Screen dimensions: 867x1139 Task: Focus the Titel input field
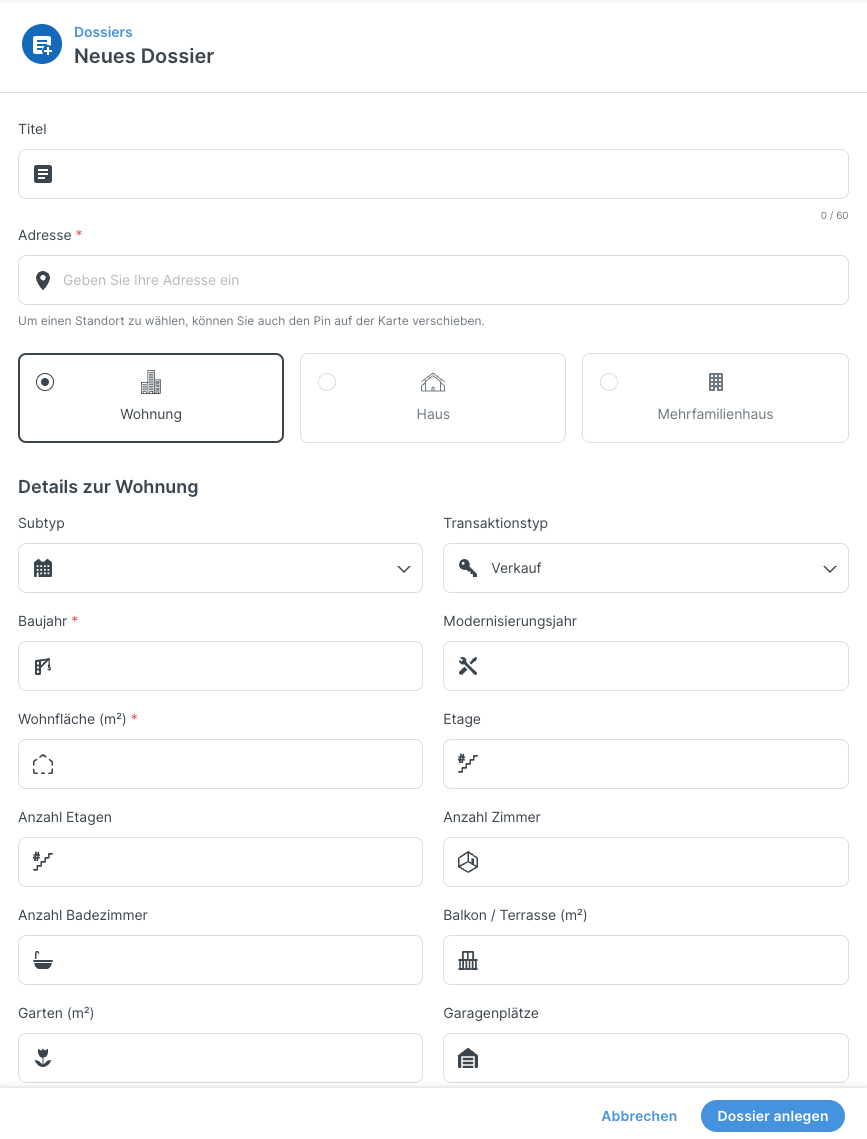point(434,174)
